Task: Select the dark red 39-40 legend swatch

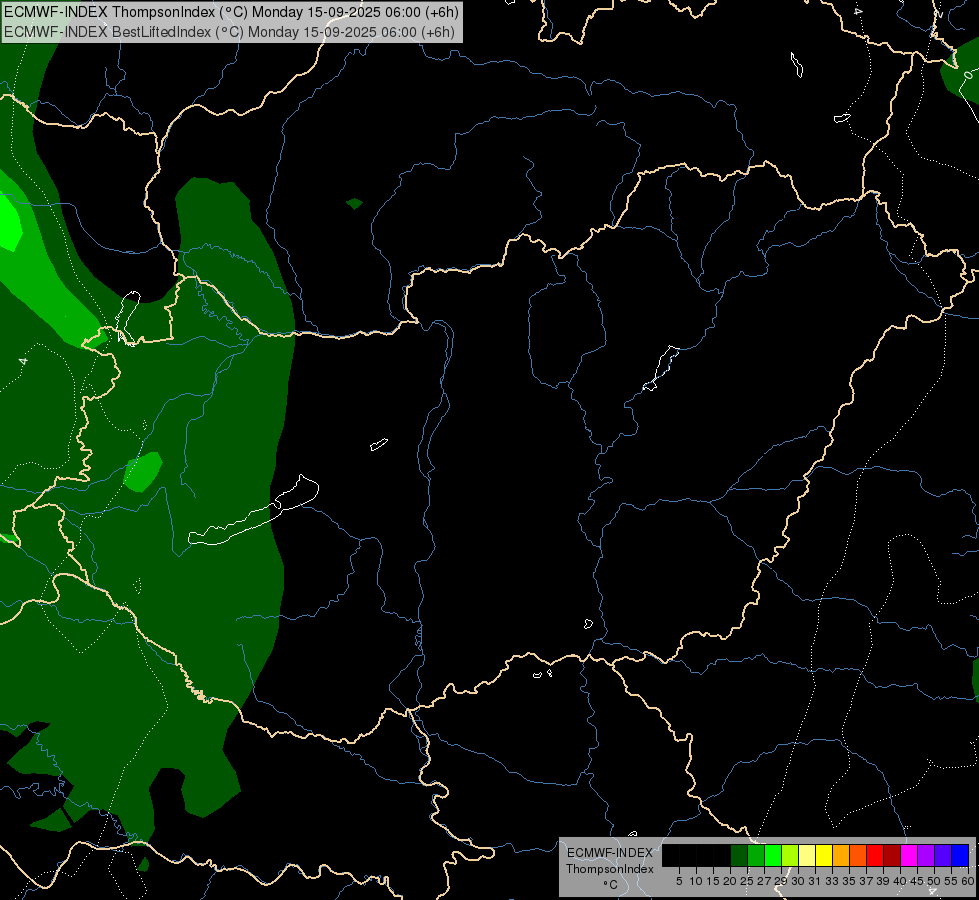Action: tap(892, 855)
